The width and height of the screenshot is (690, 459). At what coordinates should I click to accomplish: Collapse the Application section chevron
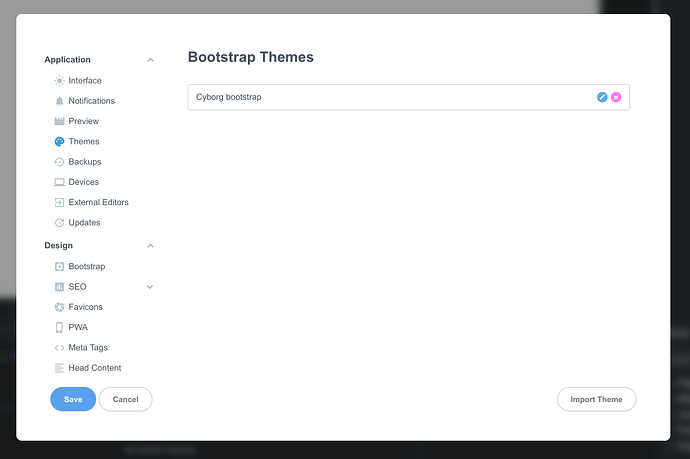tap(150, 60)
